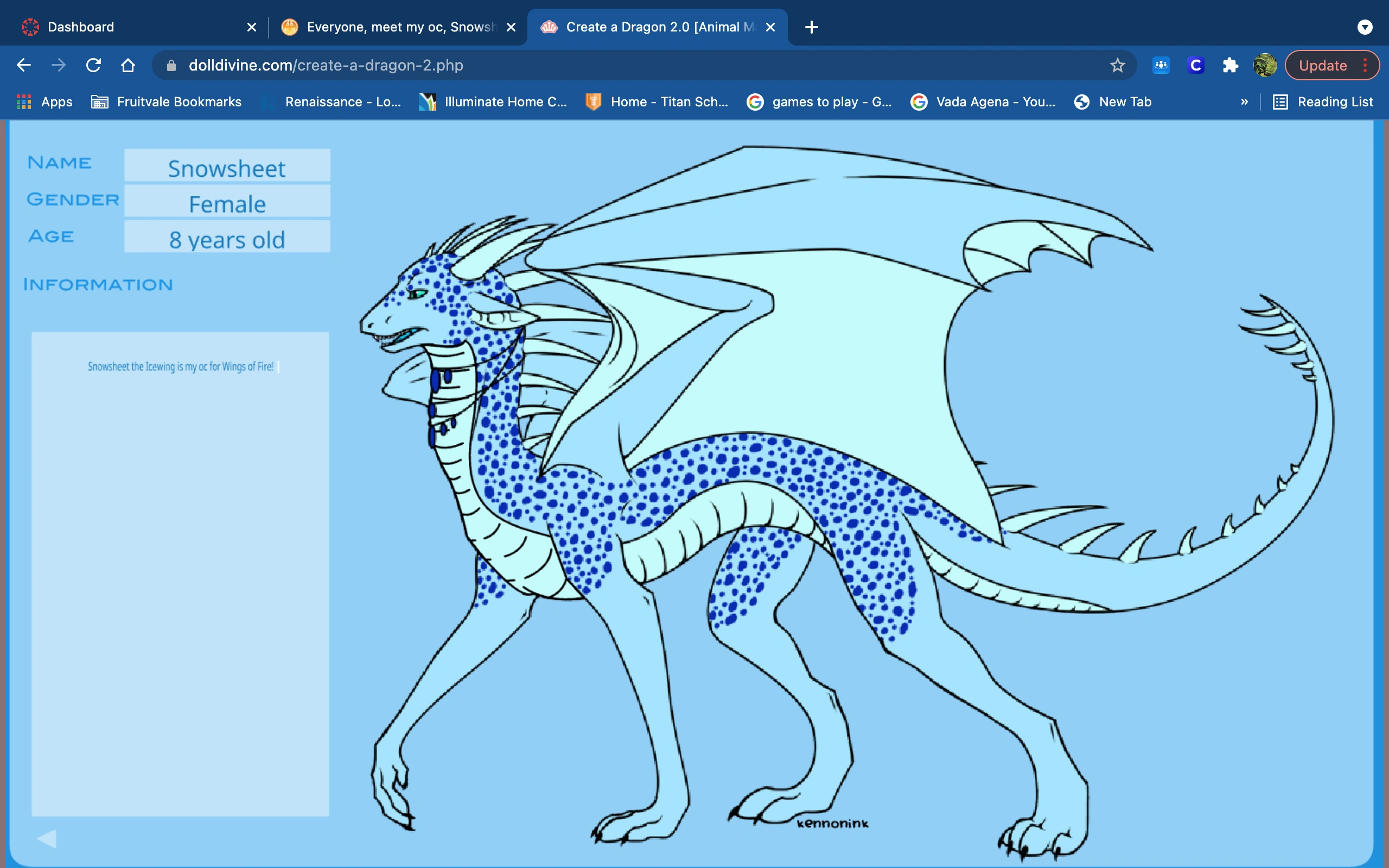
Task: Open the browser home page
Action: pyautogui.click(x=128, y=65)
